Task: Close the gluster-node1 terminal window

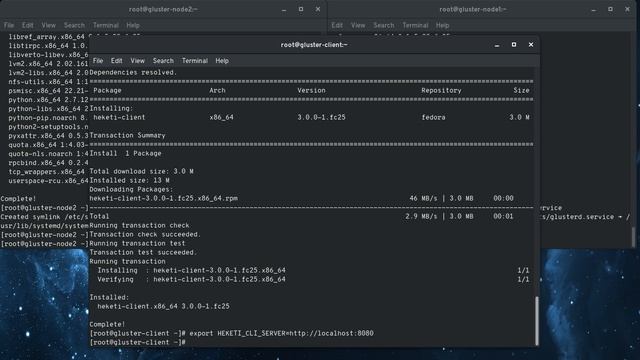Action: pos(627,9)
